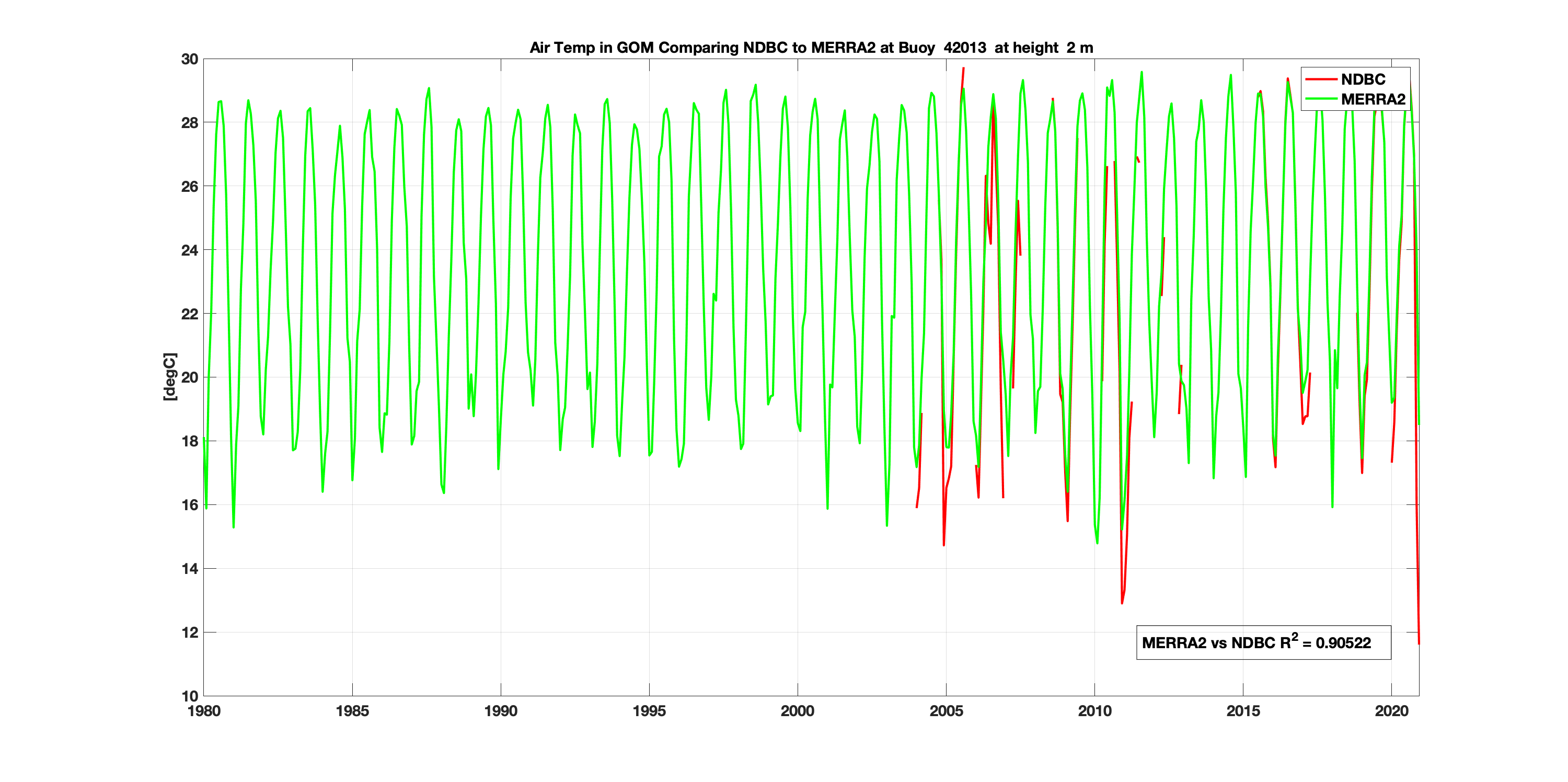Click the 1985 x-axis tick label
Screen dimensions: 1568x782
coord(352,711)
